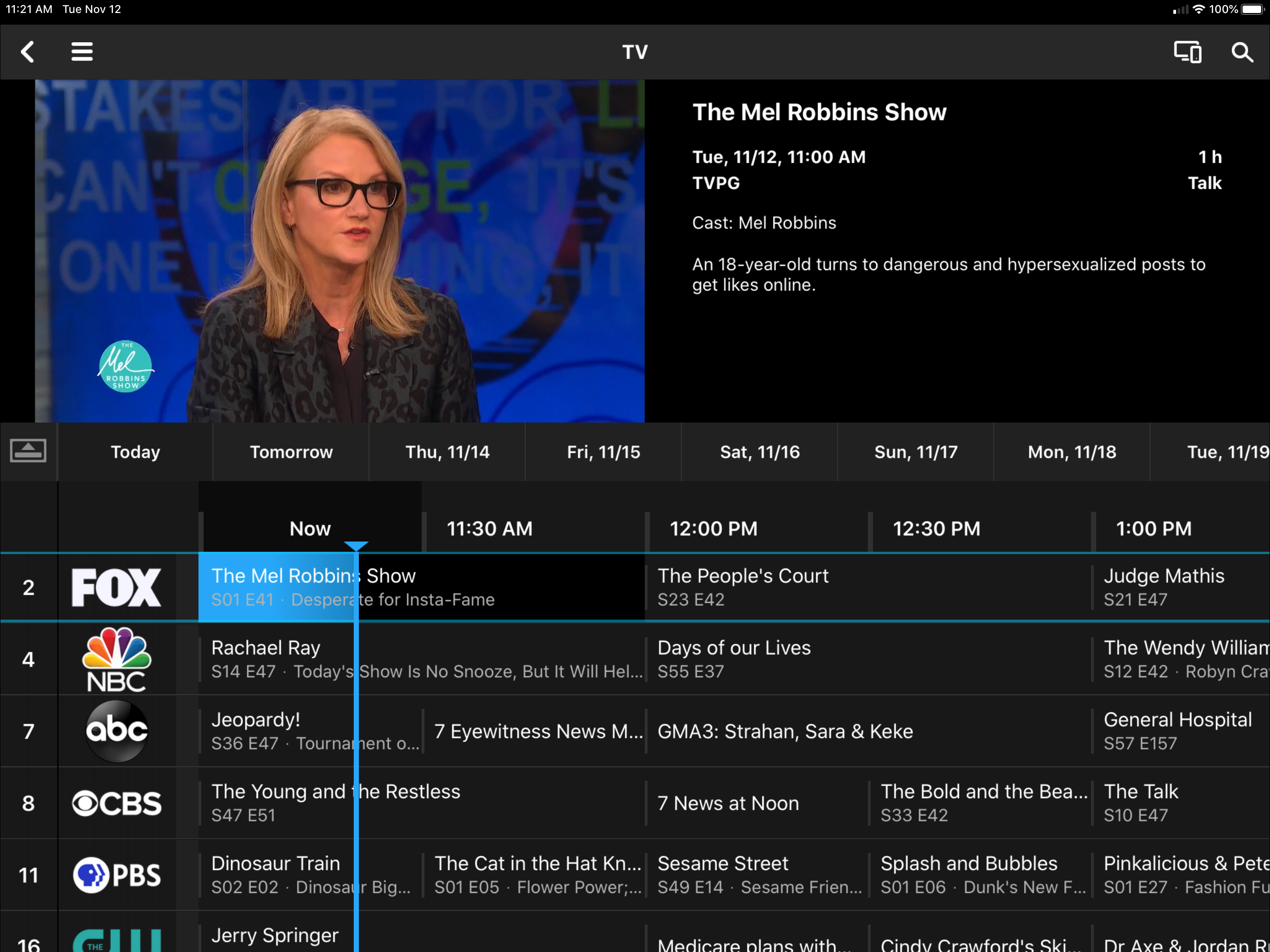
Task: Click the Cast: Mel Robbins text
Action: (x=764, y=223)
